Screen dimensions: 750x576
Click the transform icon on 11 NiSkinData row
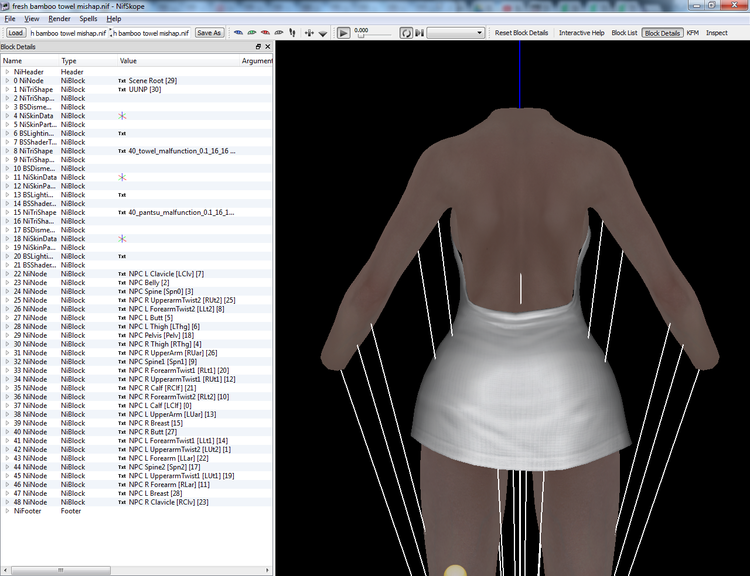[122, 177]
